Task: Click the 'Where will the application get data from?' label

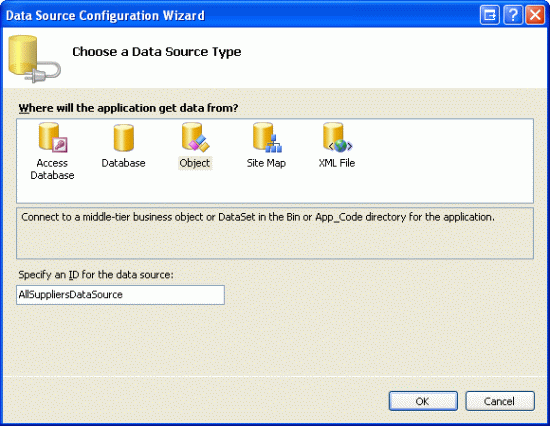Action: click(128, 108)
